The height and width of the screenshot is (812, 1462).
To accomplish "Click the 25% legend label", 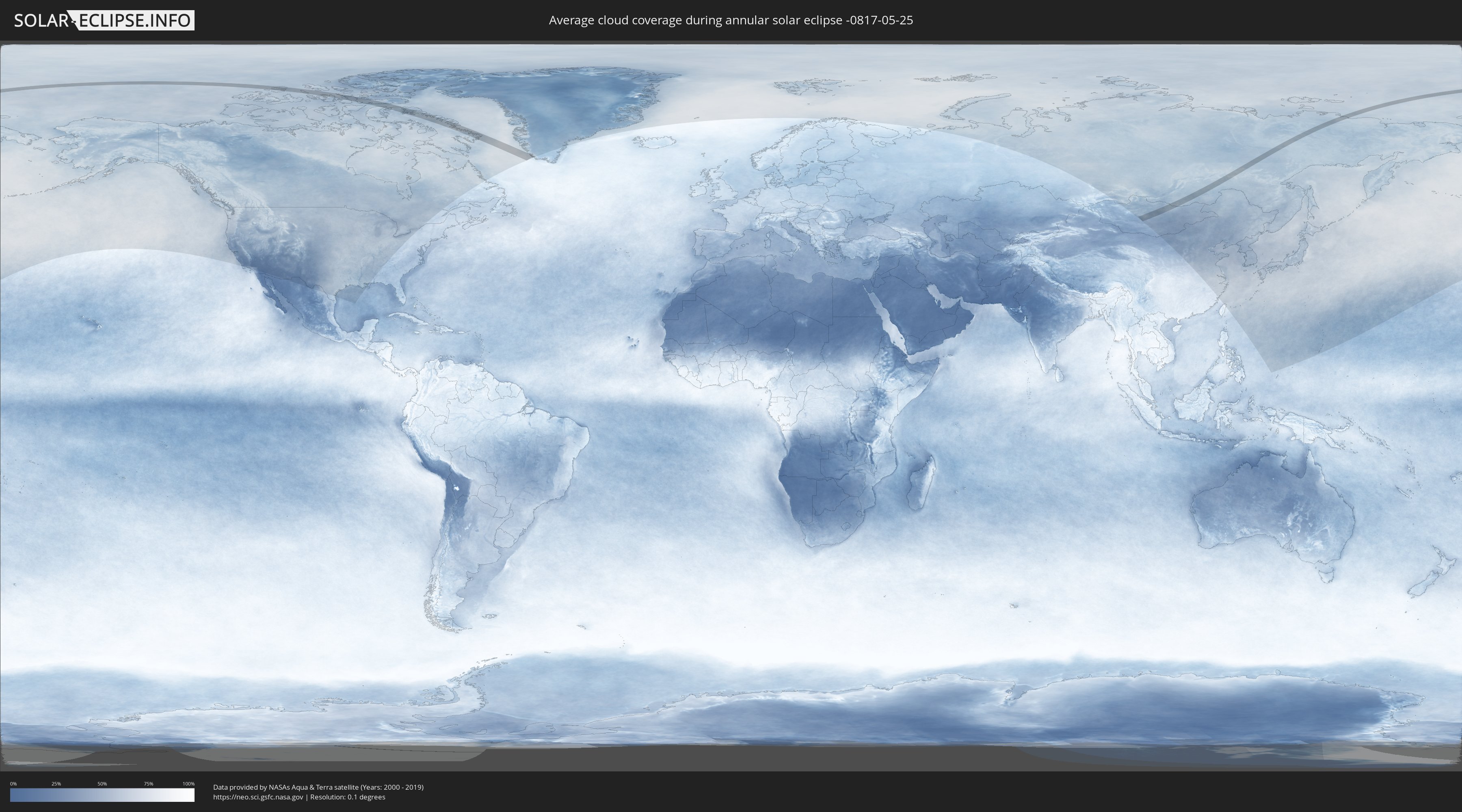I will point(56,784).
